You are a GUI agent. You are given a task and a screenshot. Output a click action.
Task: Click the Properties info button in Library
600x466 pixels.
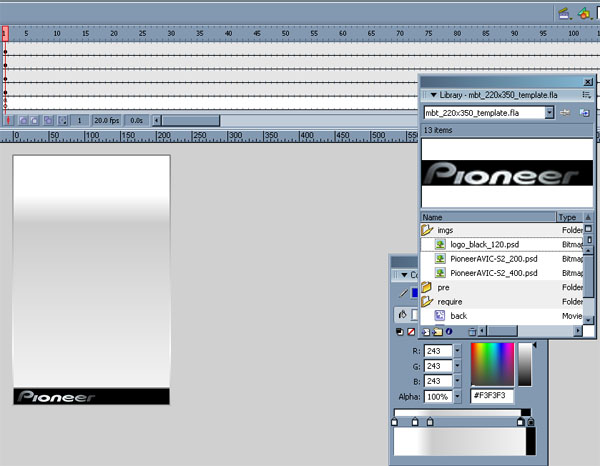point(449,332)
